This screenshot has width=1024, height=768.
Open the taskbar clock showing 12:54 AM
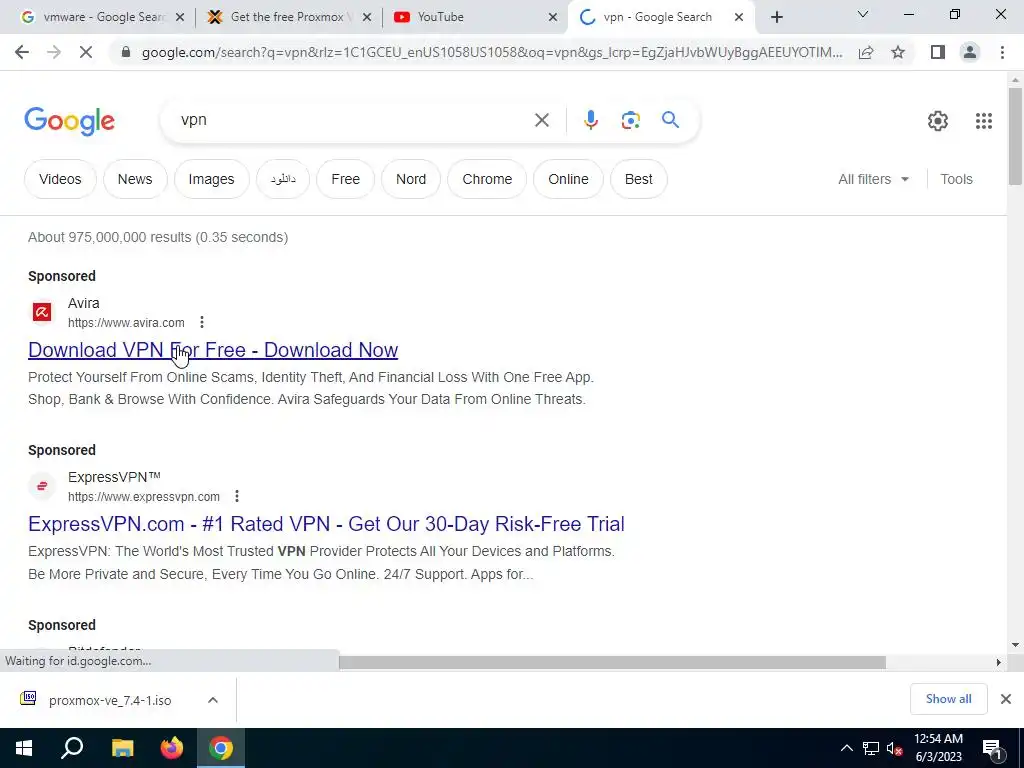click(938, 748)
